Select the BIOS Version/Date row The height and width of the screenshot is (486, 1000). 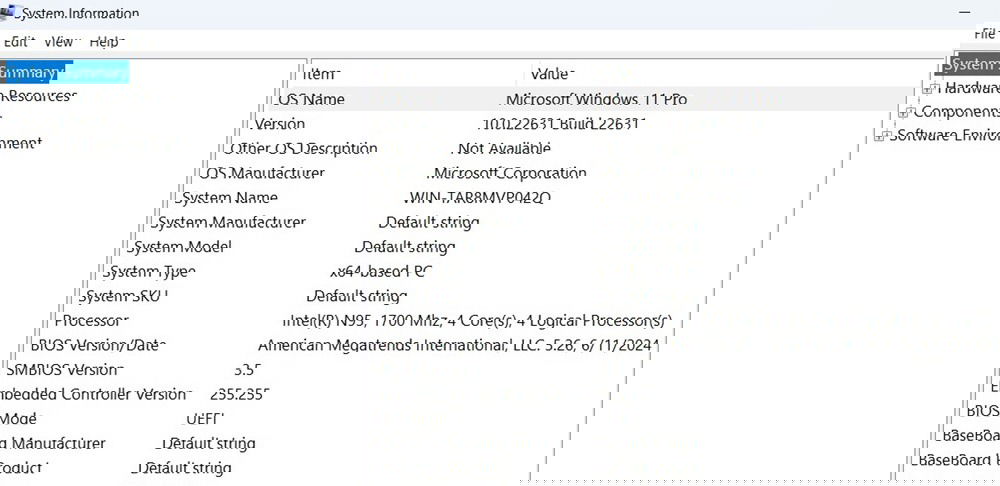[98, 345]
